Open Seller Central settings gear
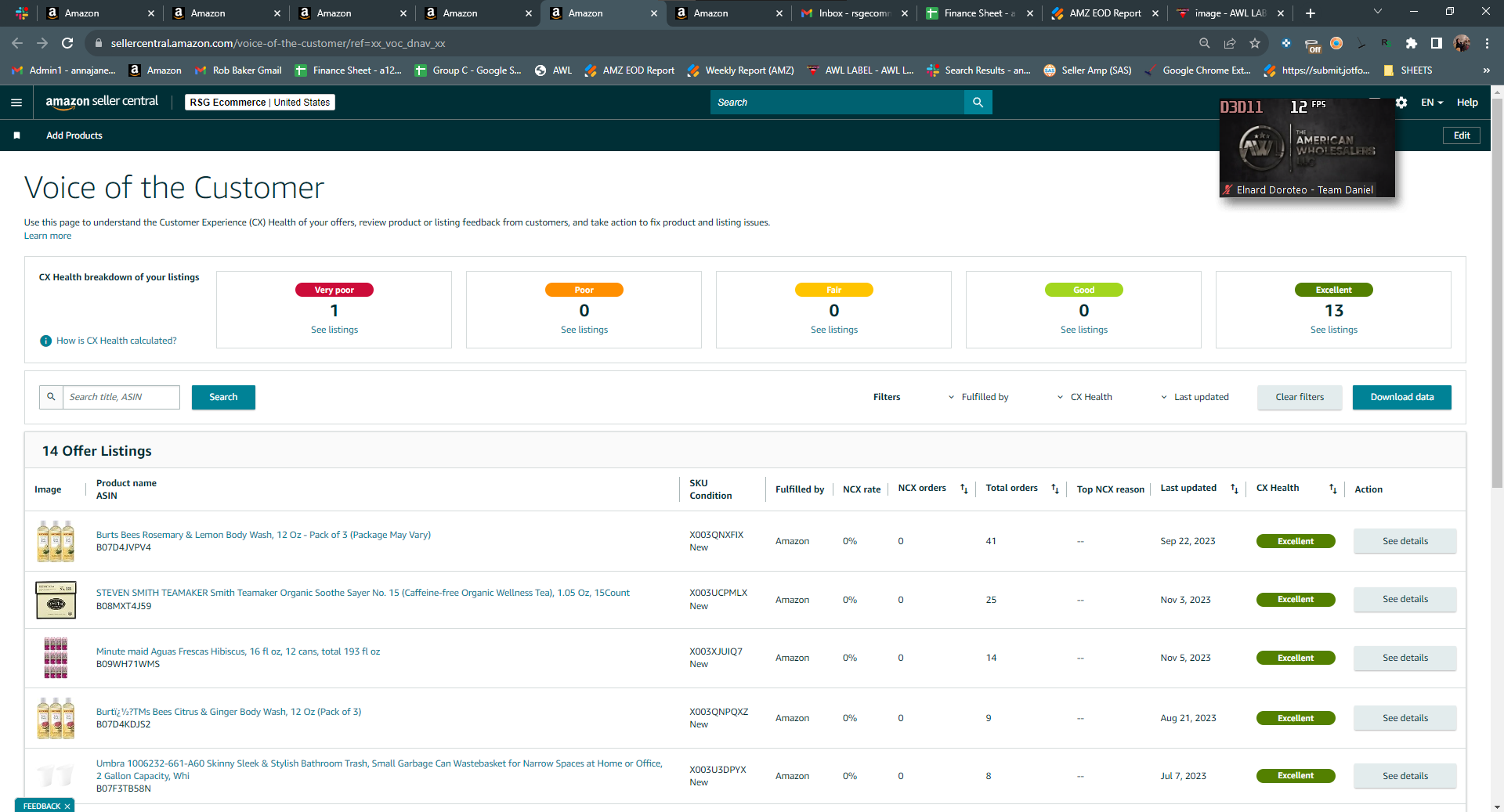Viewport: 1504px width, 812px height. [x=1401, y=103]
